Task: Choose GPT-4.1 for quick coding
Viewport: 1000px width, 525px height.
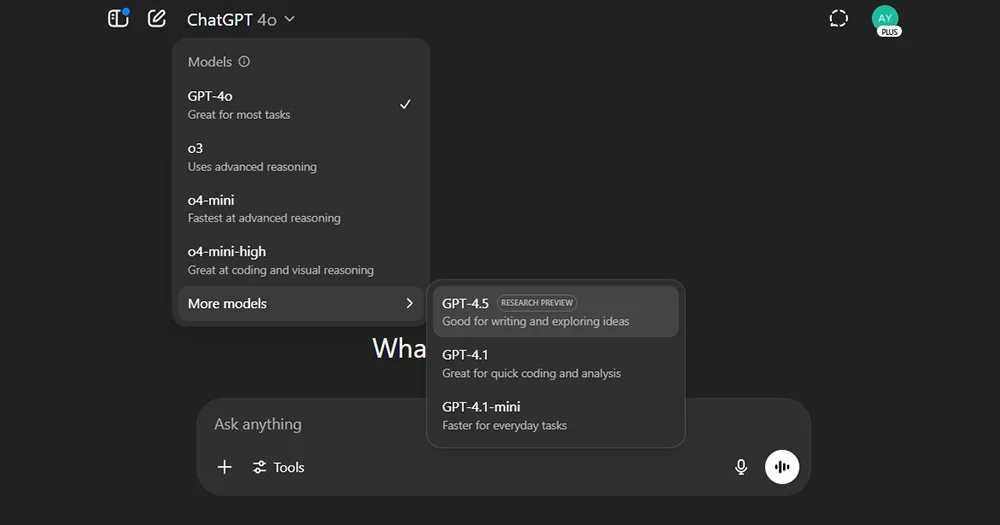Action: [x=555, y=363]
